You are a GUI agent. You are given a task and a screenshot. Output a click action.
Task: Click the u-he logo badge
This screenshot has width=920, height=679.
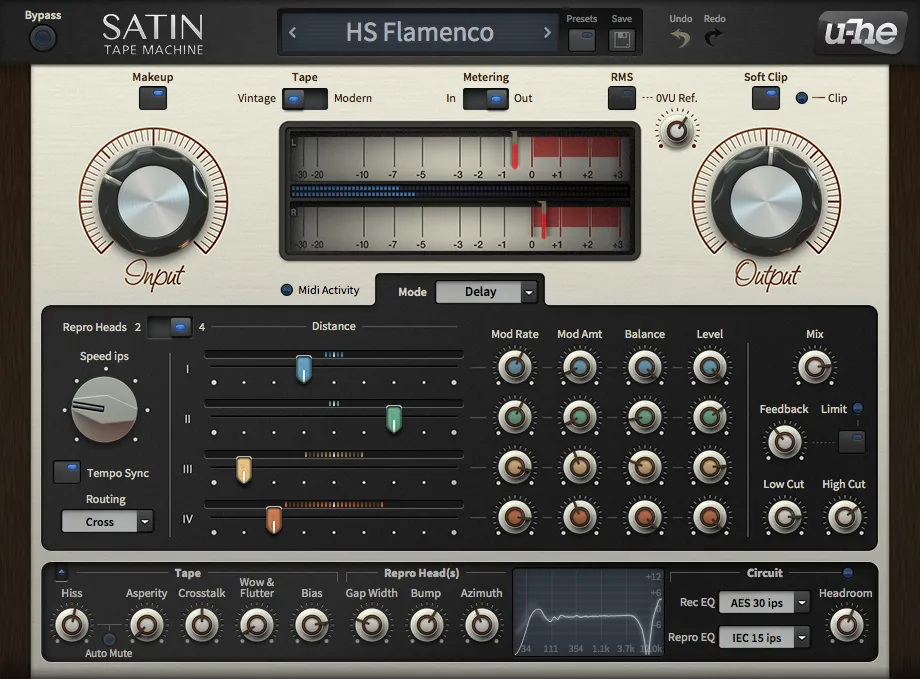(x=860, y=32)
